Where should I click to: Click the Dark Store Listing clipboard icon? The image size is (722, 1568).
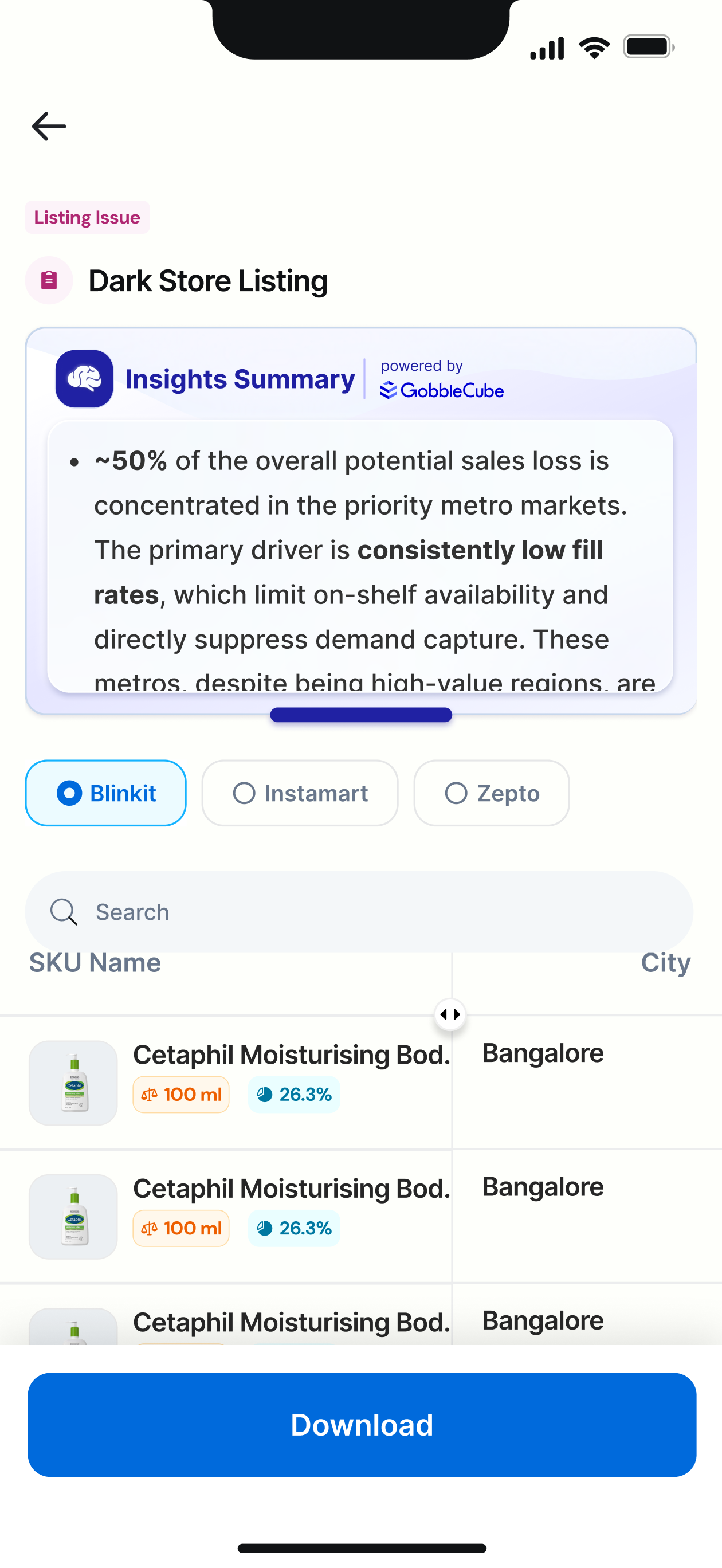click(x=49, y=280)
